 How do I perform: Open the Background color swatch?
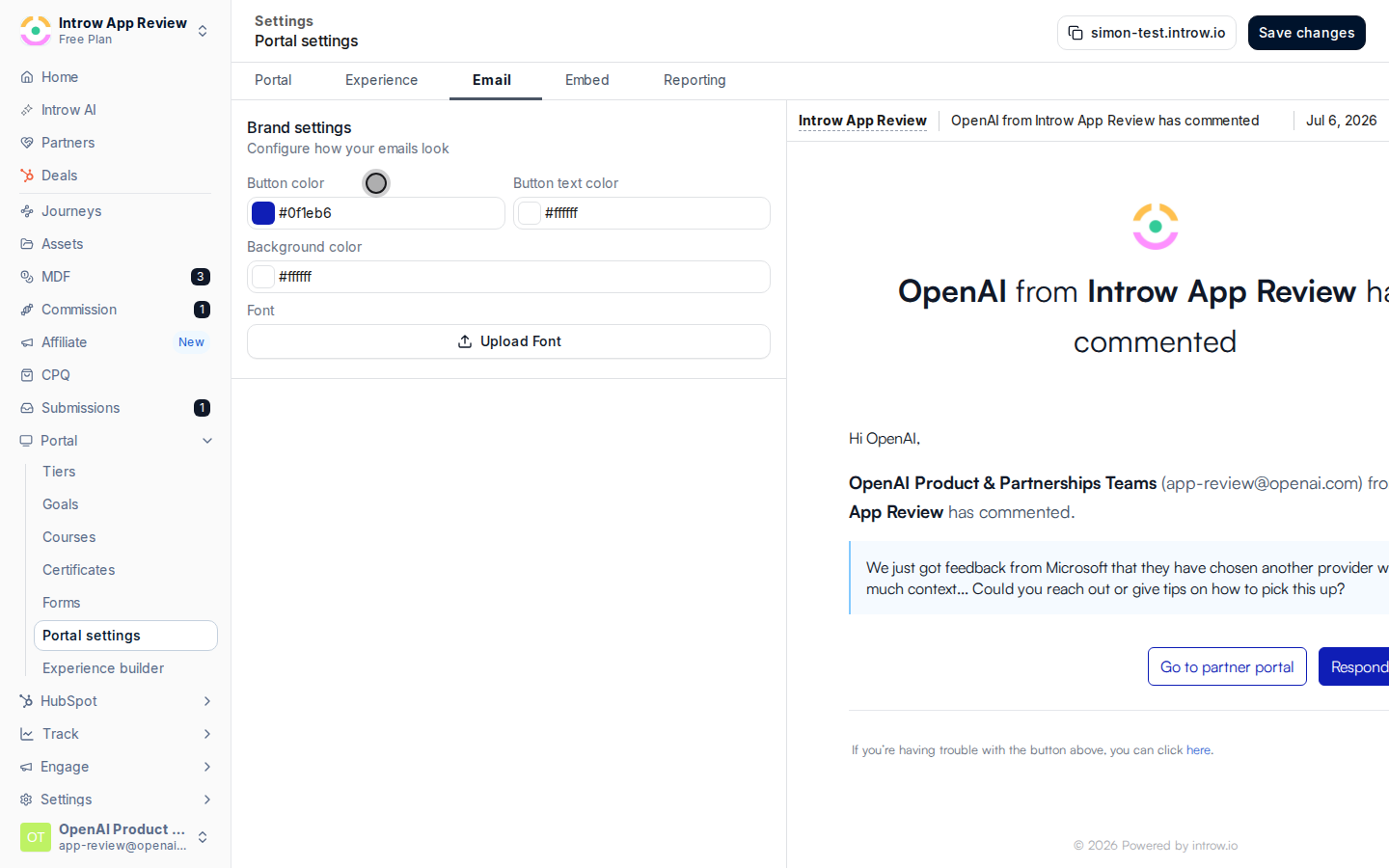point(263,277)
